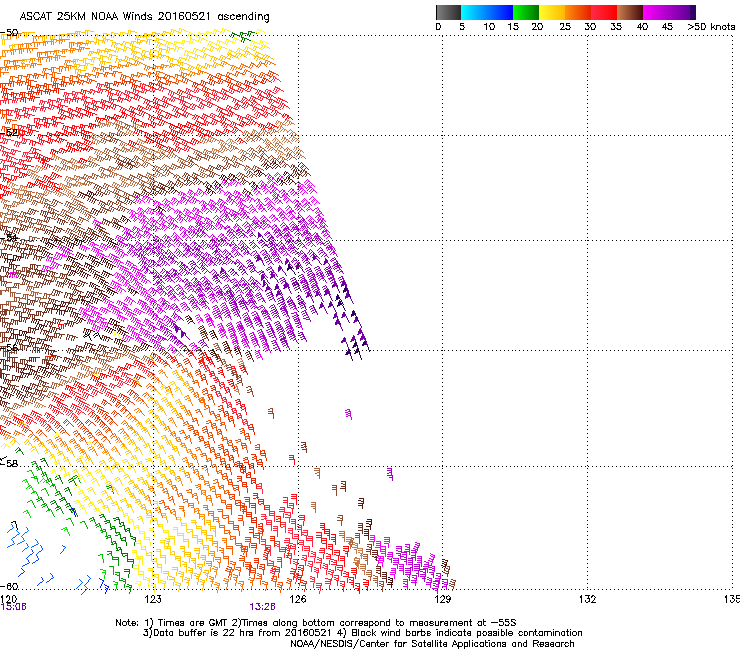This screenshot has width=740, height=650.
Task: Select the legend scale label "25"
Action: click(x=565, y=27)
